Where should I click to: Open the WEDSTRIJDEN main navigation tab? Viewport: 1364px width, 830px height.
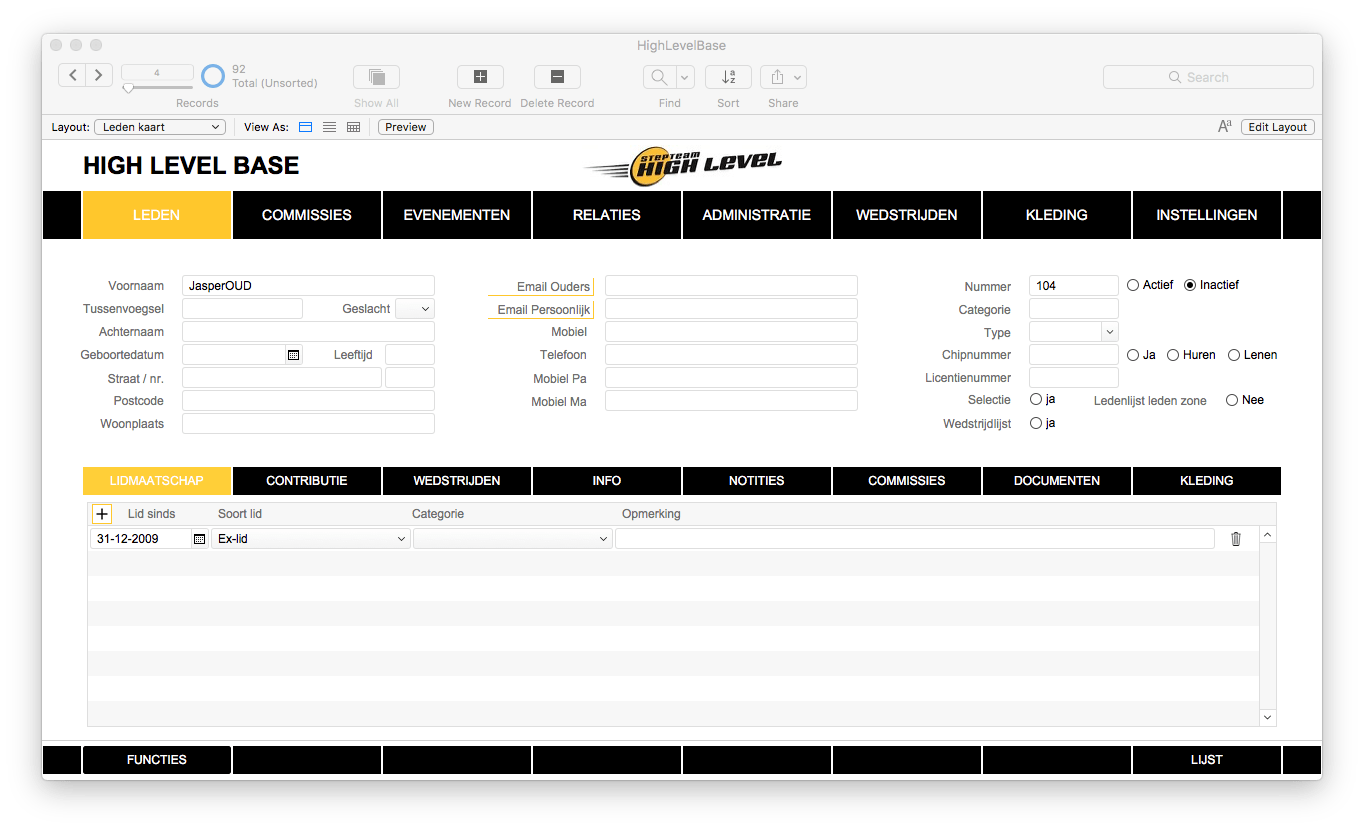(907, 215)
